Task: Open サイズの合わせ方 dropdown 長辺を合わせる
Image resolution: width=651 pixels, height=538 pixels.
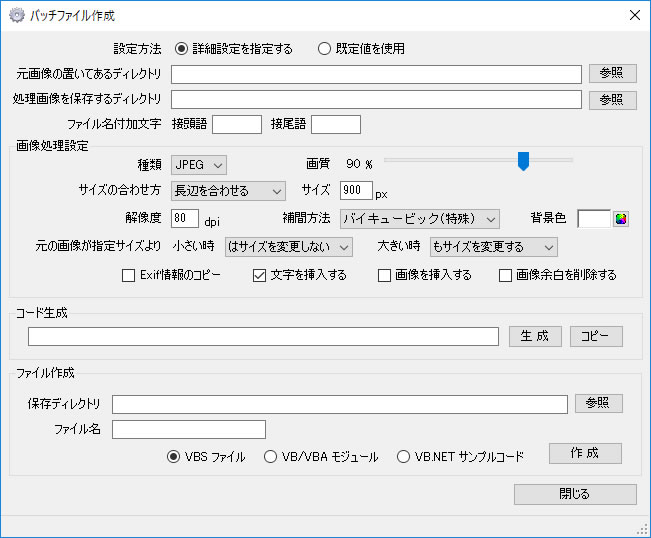Action: [x=228, y=191]
